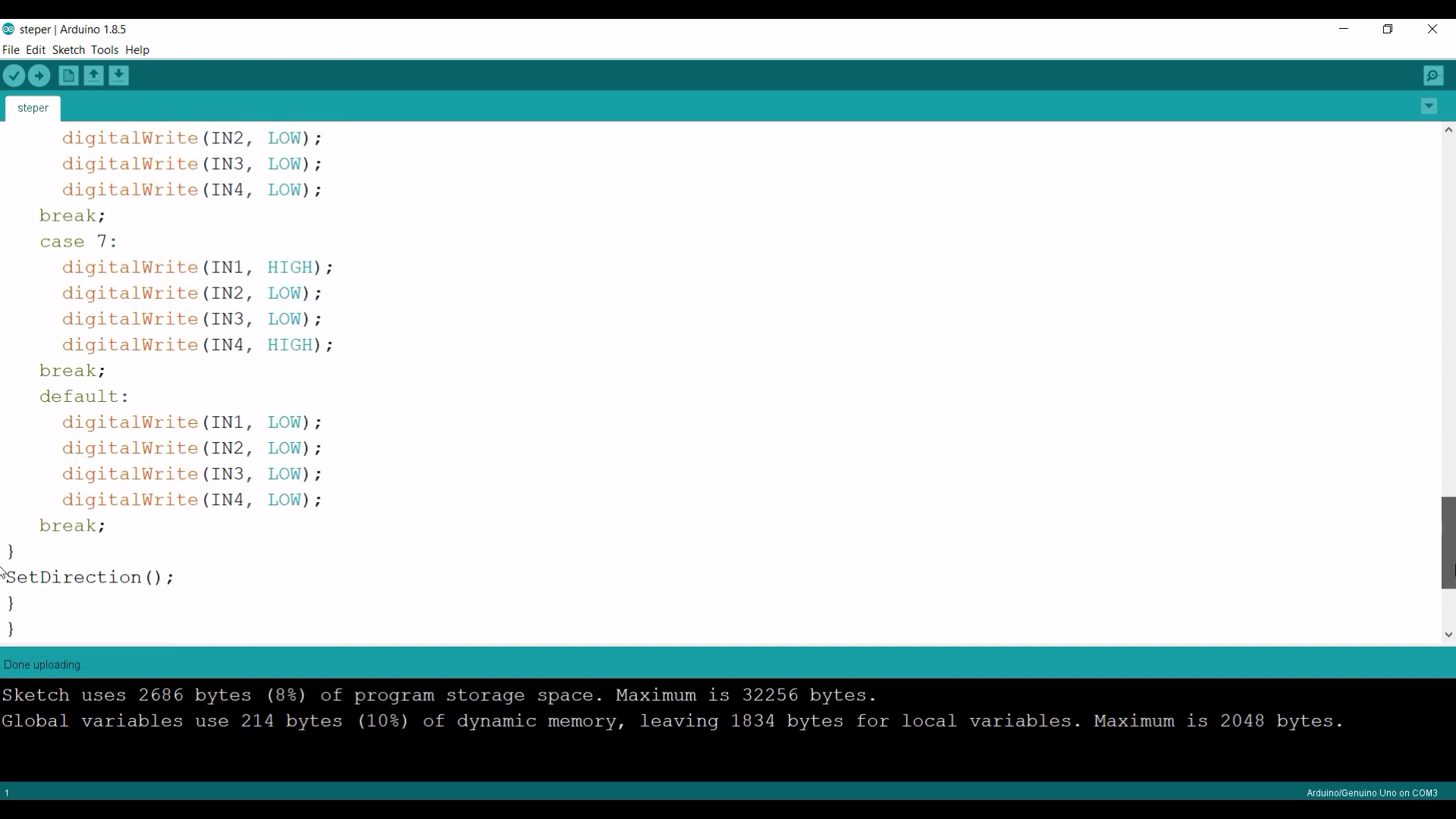Click the vertical scrollbar thumb
The image size is (1456, 819).
point(1448,543)
